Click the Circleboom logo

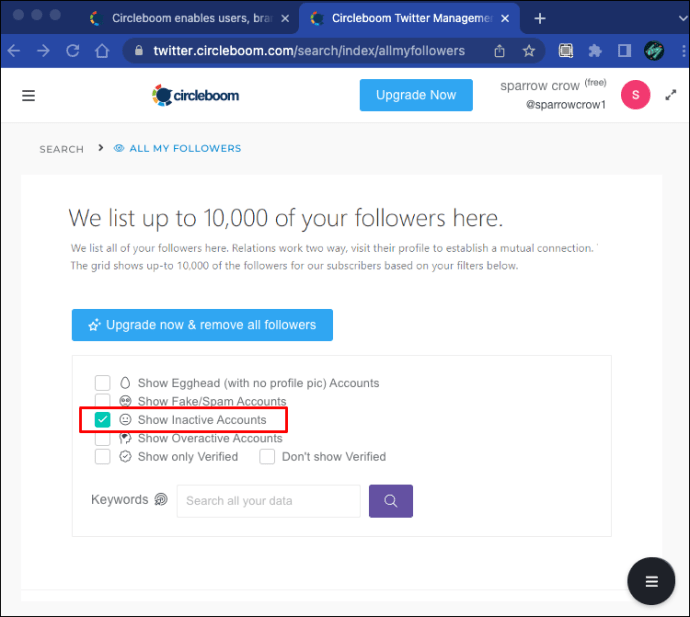pos(195,95)
